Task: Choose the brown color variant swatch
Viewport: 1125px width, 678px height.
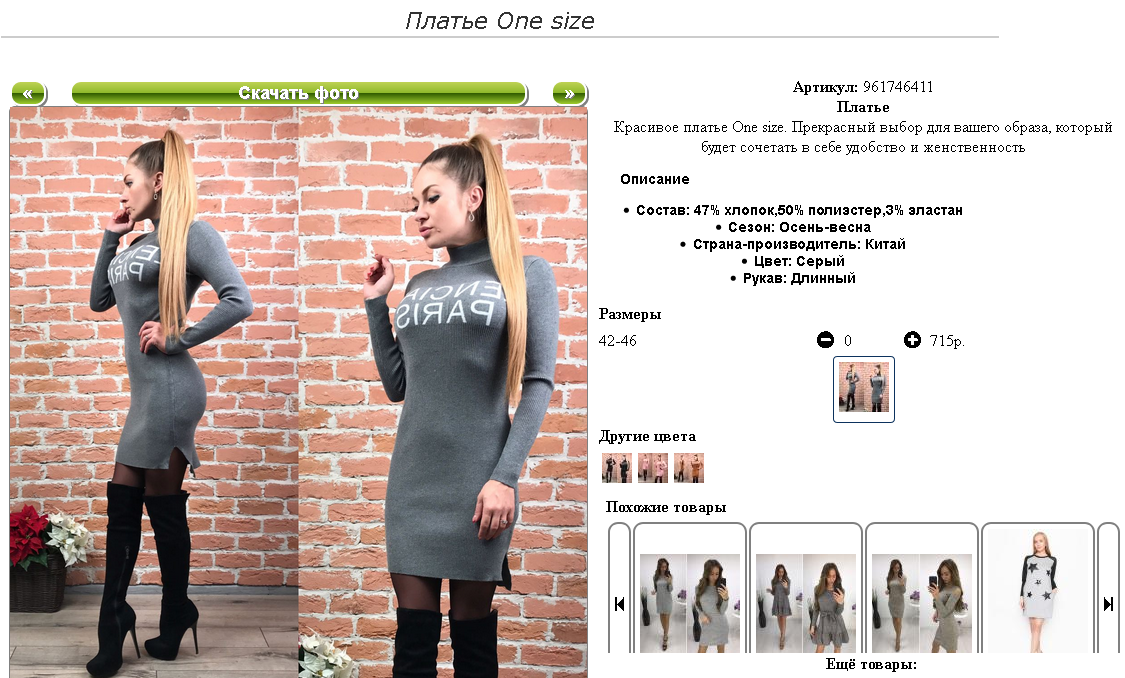Action: 689,468
